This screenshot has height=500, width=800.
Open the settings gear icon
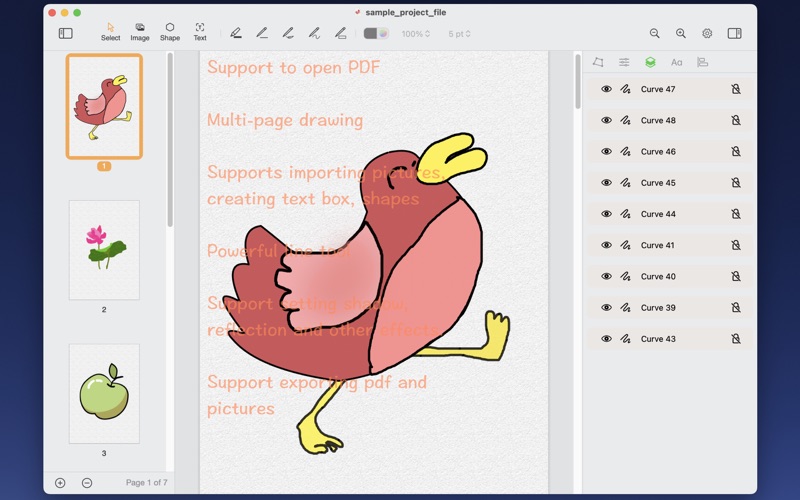click(707, 34)
